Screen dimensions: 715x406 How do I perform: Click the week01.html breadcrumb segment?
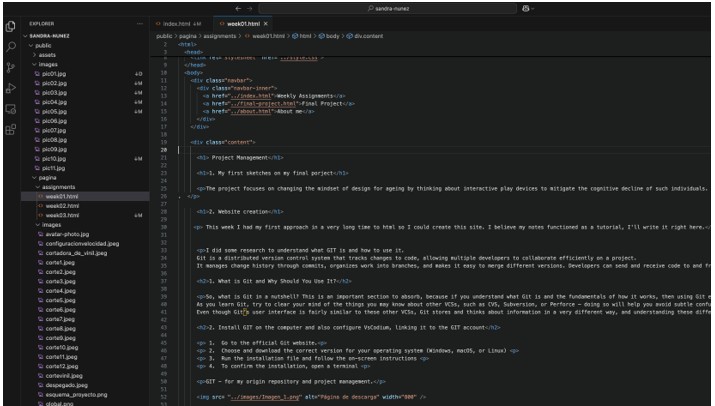(x=268, y=36)
